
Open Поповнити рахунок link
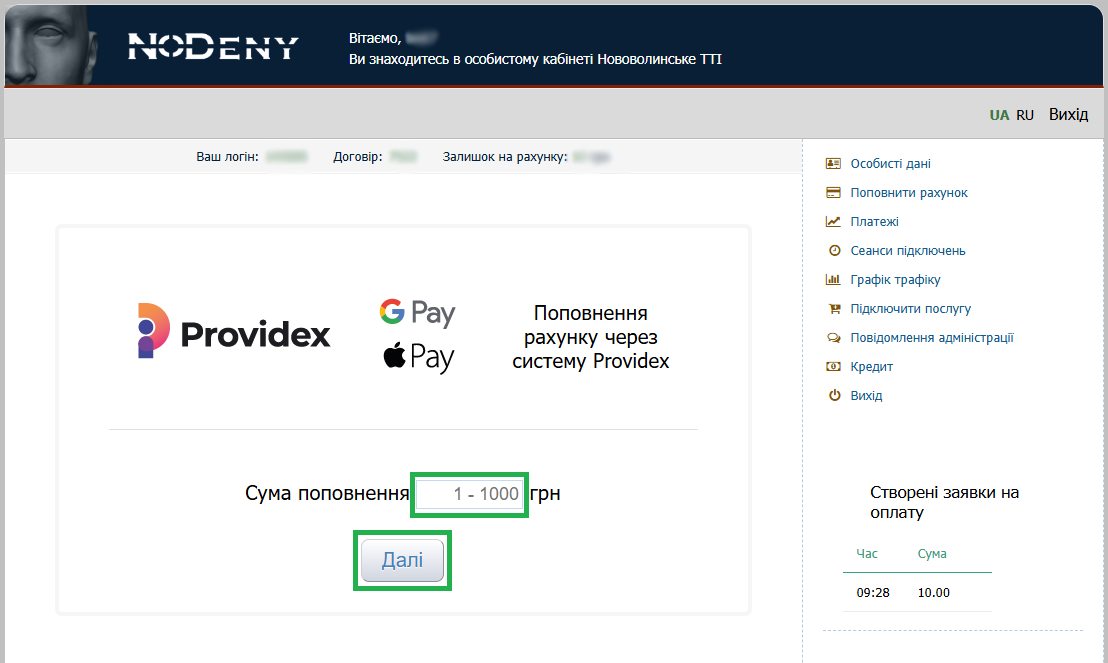coord(909,192)
